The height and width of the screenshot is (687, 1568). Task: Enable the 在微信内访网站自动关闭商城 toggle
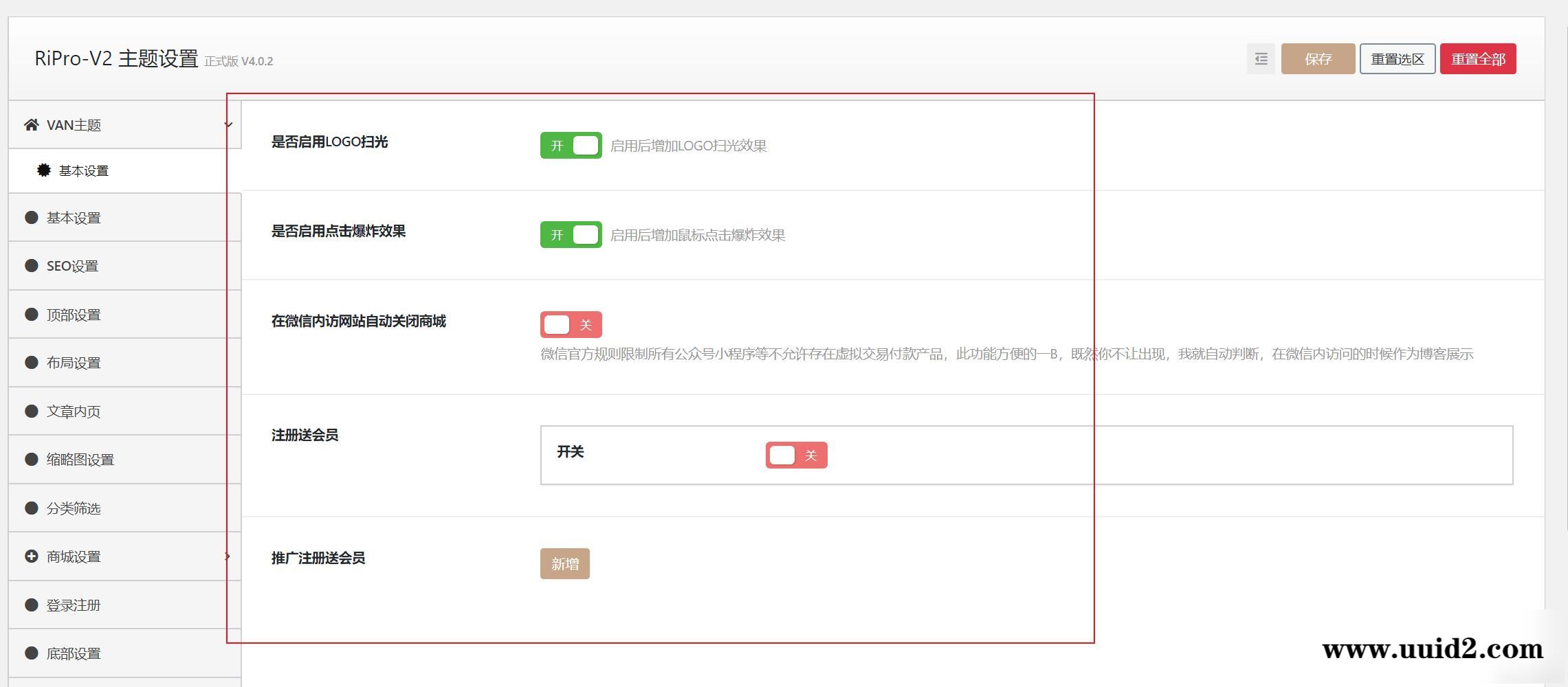tap(571, 324)
